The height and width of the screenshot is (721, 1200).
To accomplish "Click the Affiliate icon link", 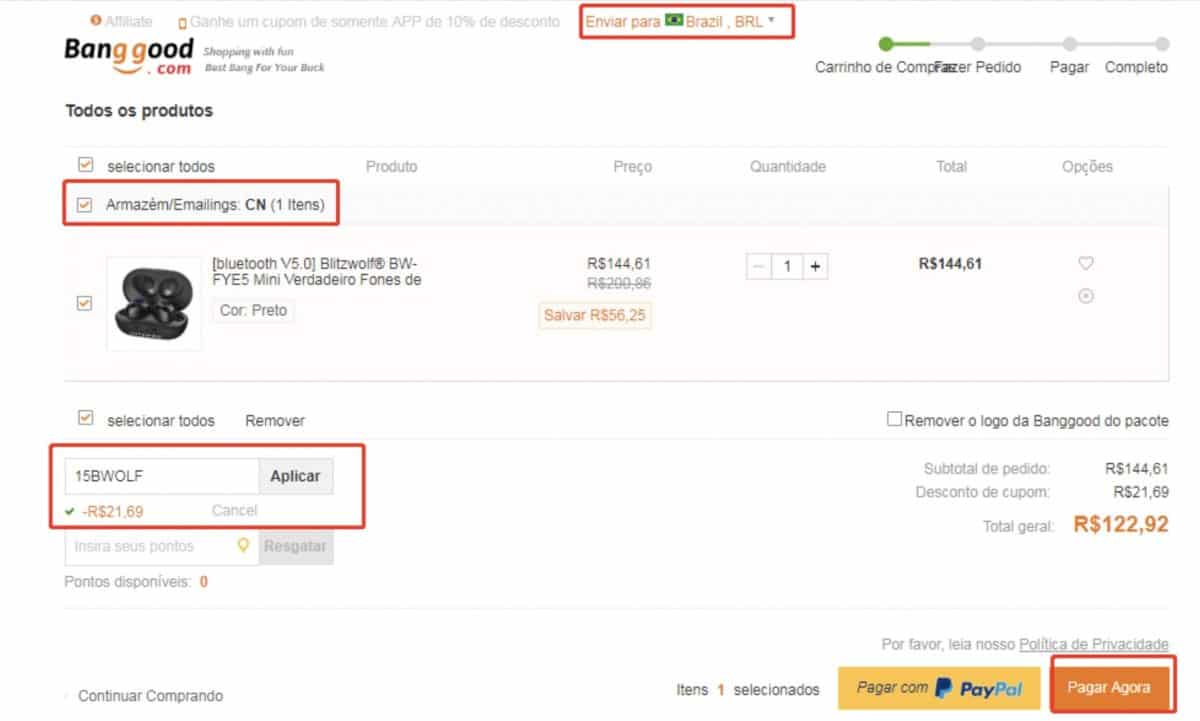I will 96,20.
